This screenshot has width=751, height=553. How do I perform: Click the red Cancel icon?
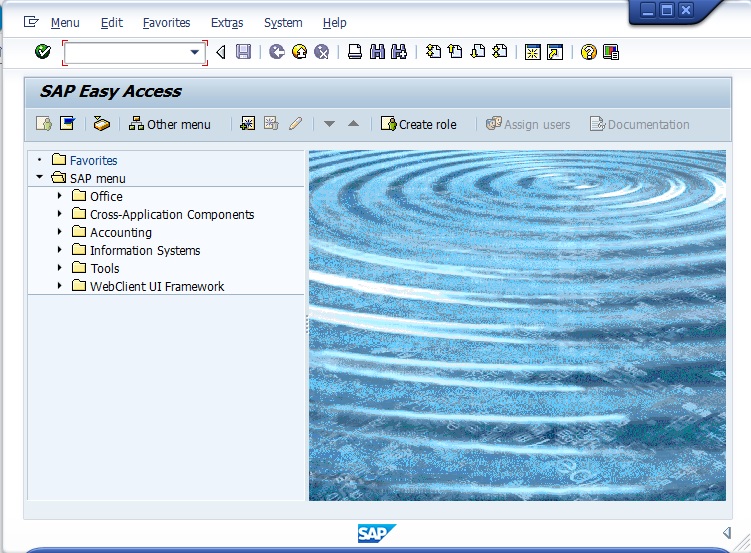pos(321,52)
